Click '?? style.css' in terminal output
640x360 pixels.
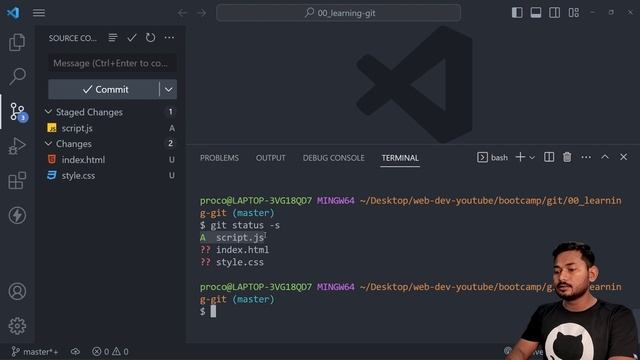tap(232, 262)
